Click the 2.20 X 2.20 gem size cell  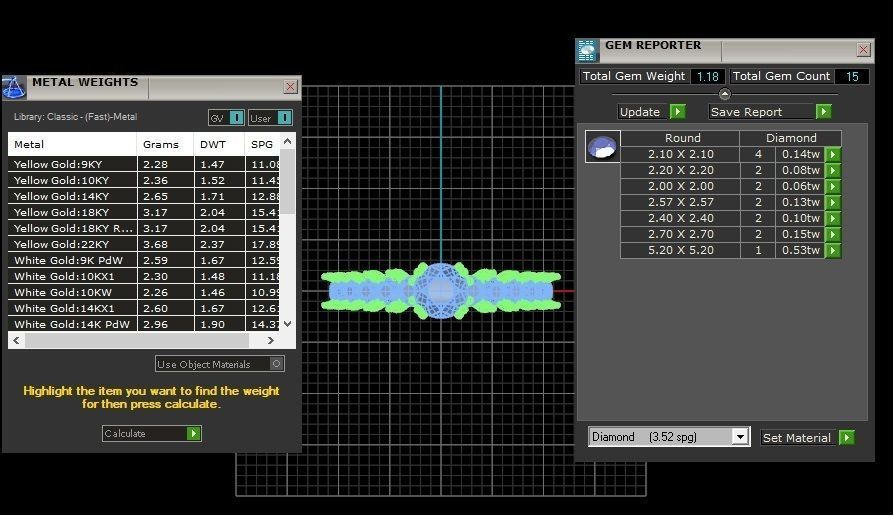coord(680,170)
